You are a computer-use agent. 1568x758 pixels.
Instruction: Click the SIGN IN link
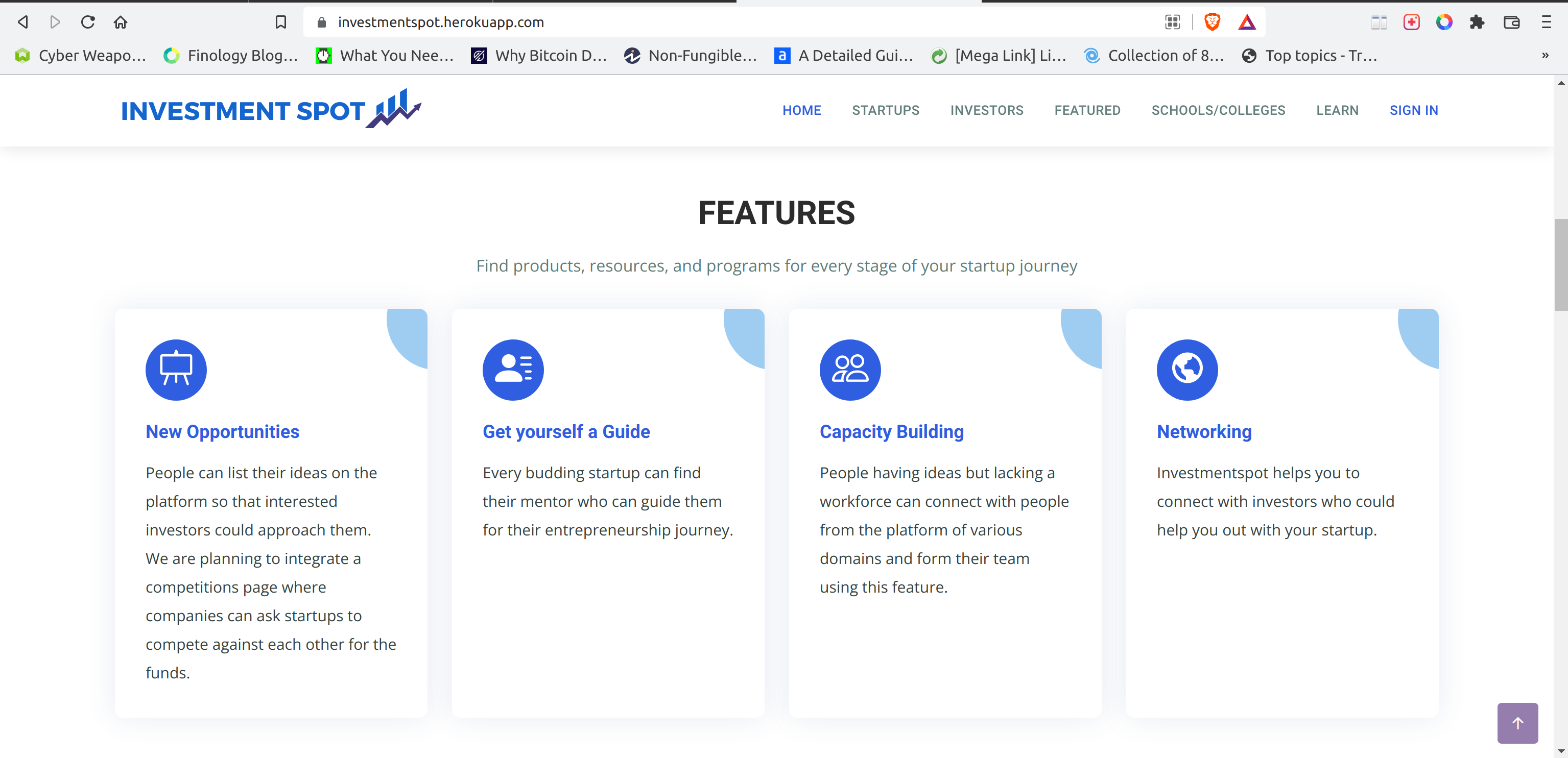pyautogui.click(x=1413, y=110)
